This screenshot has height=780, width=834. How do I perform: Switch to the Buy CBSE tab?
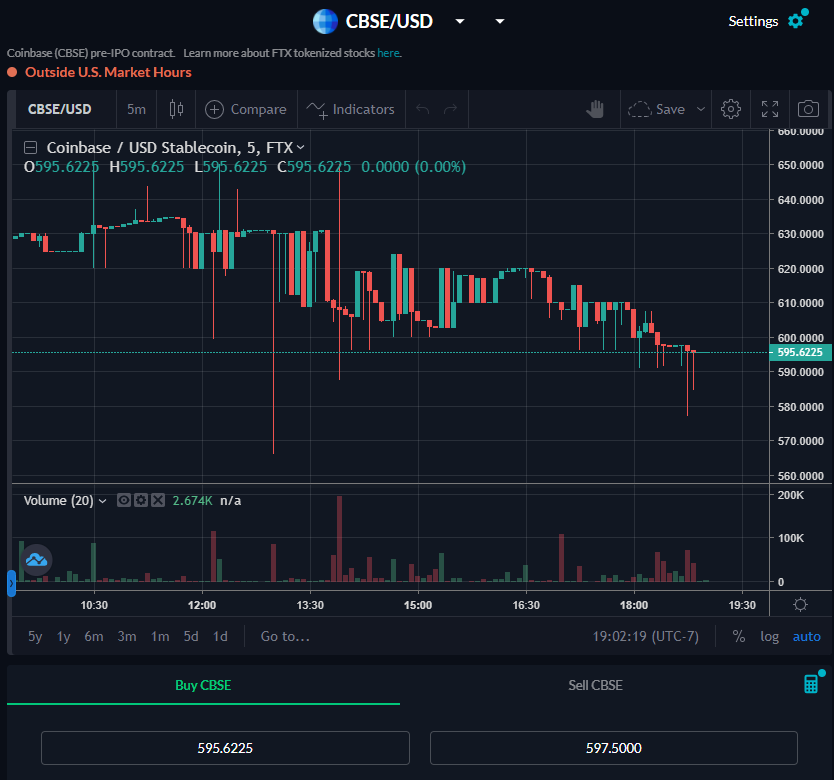pyautogui.click(x=203, y=685)
